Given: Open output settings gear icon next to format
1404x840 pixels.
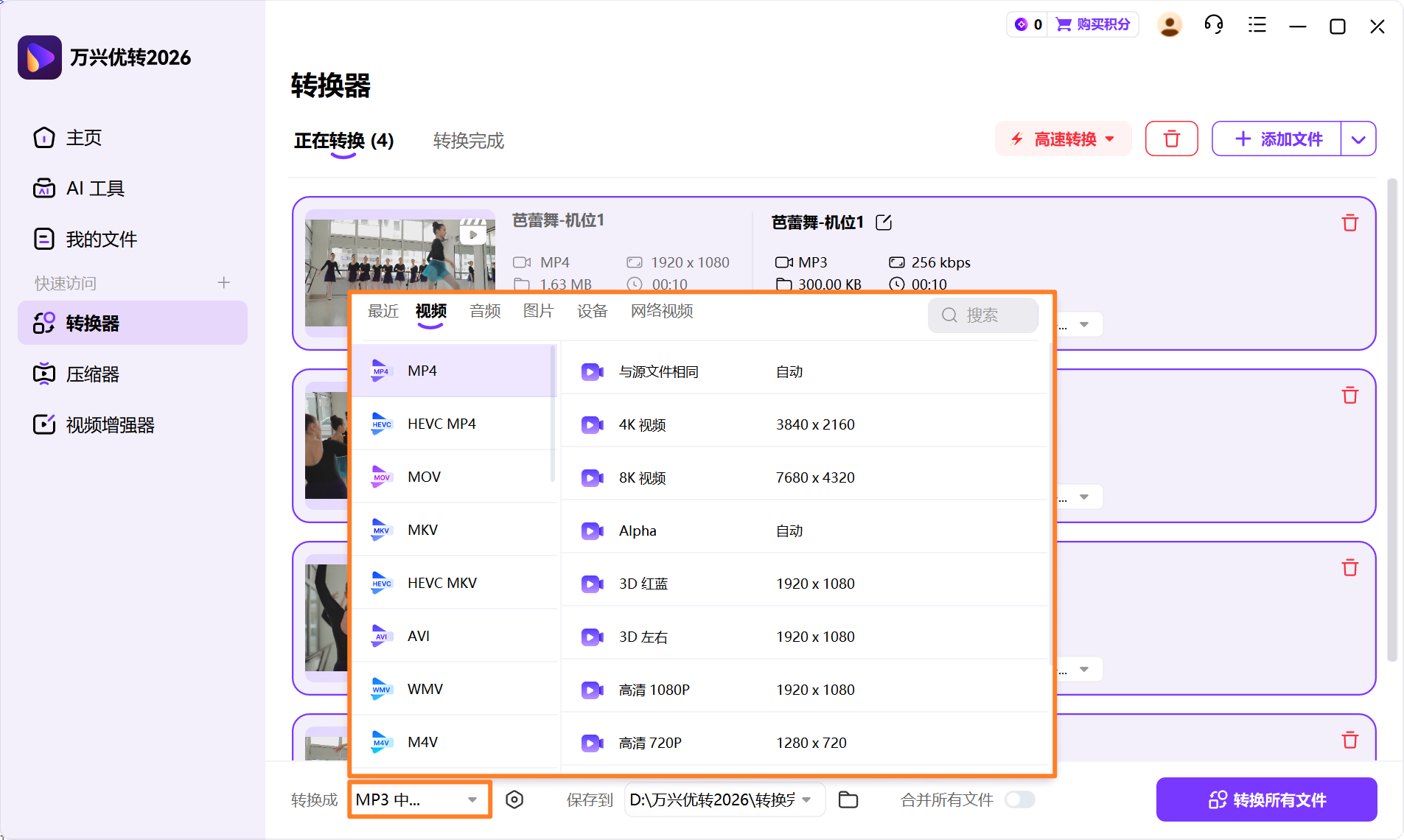Looking at the screenshot, I should pos(514,799).
